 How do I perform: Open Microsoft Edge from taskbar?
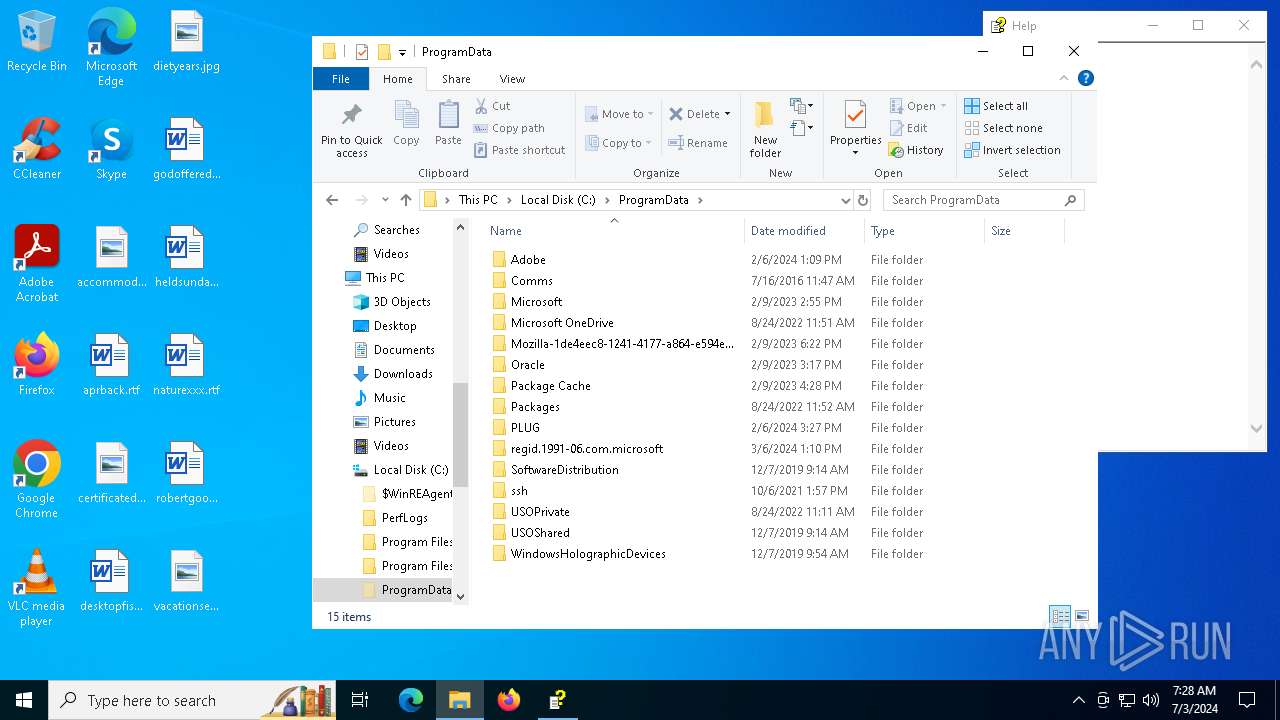tap(411, 700)
